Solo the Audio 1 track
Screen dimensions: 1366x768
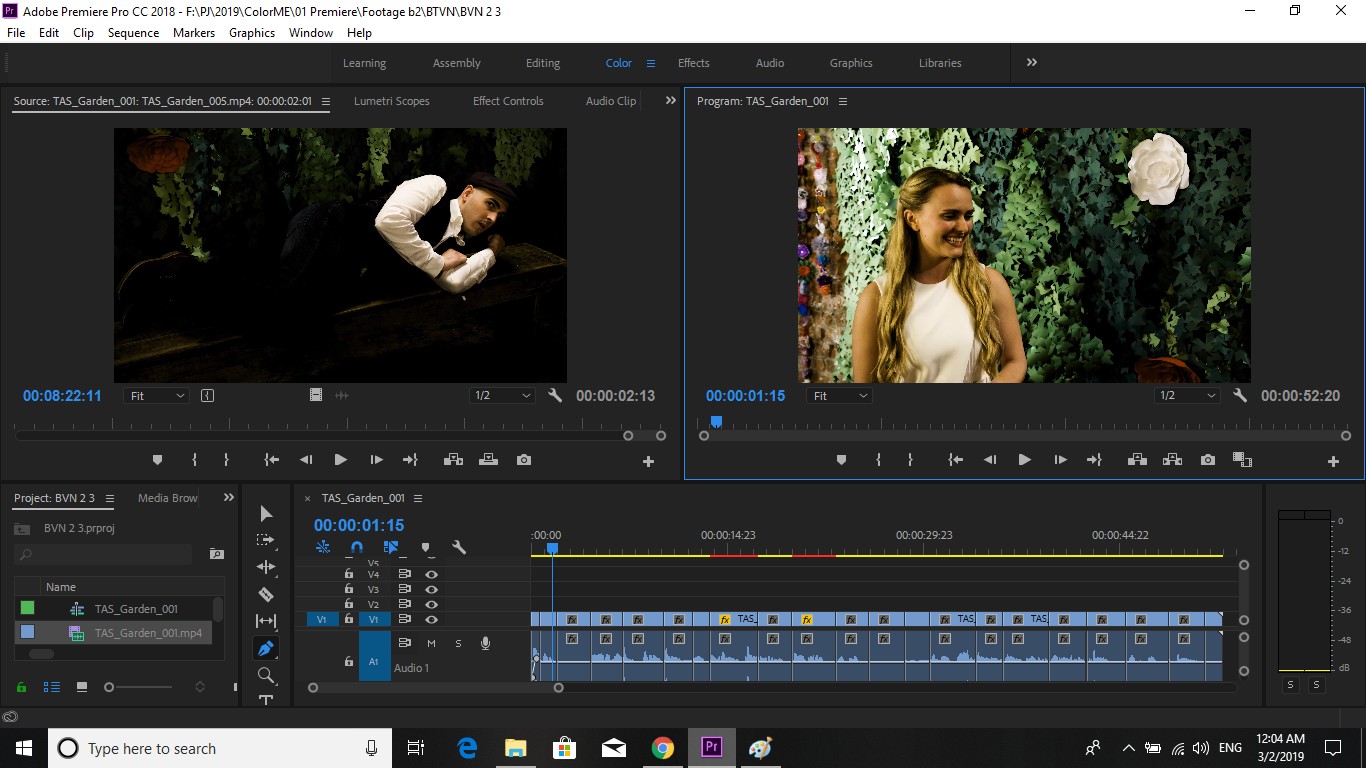(459, 643)
